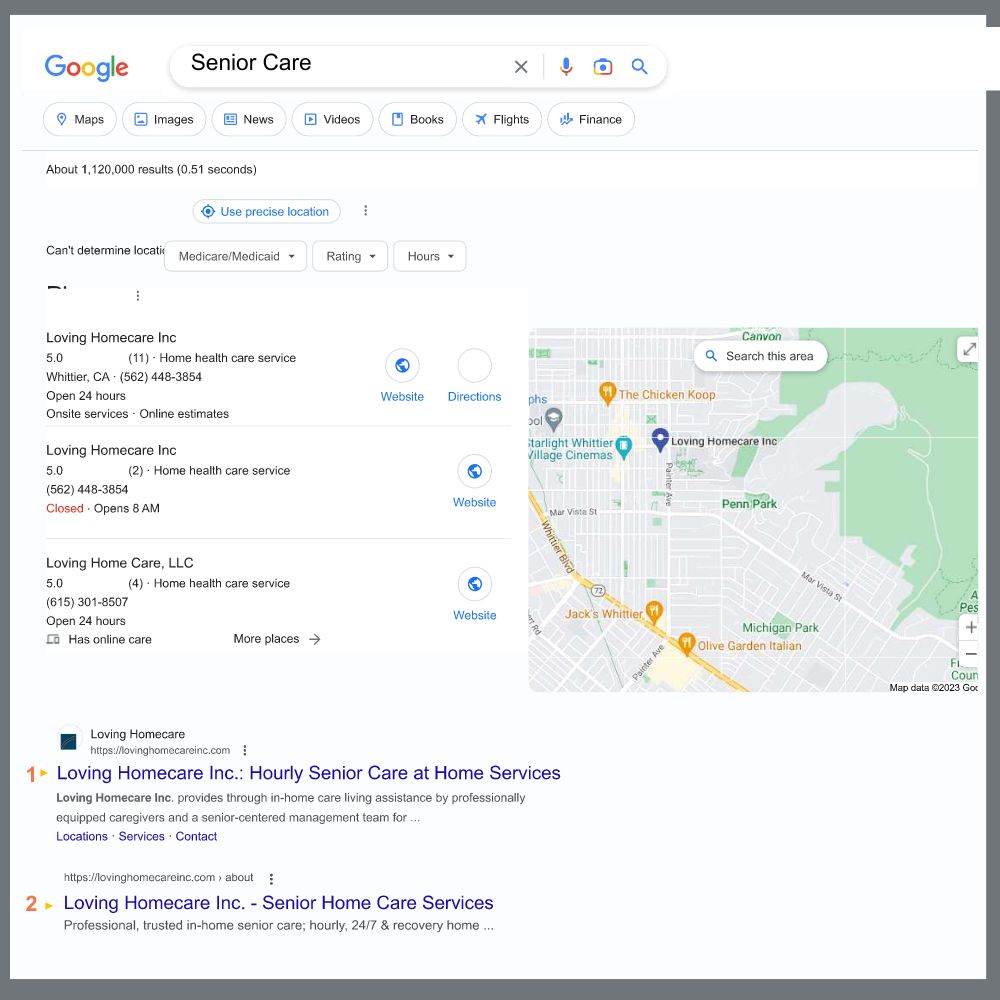
Task: Select the Loving Homecare Inc listing with 11 reviews
Action: (x=111, y=337)
